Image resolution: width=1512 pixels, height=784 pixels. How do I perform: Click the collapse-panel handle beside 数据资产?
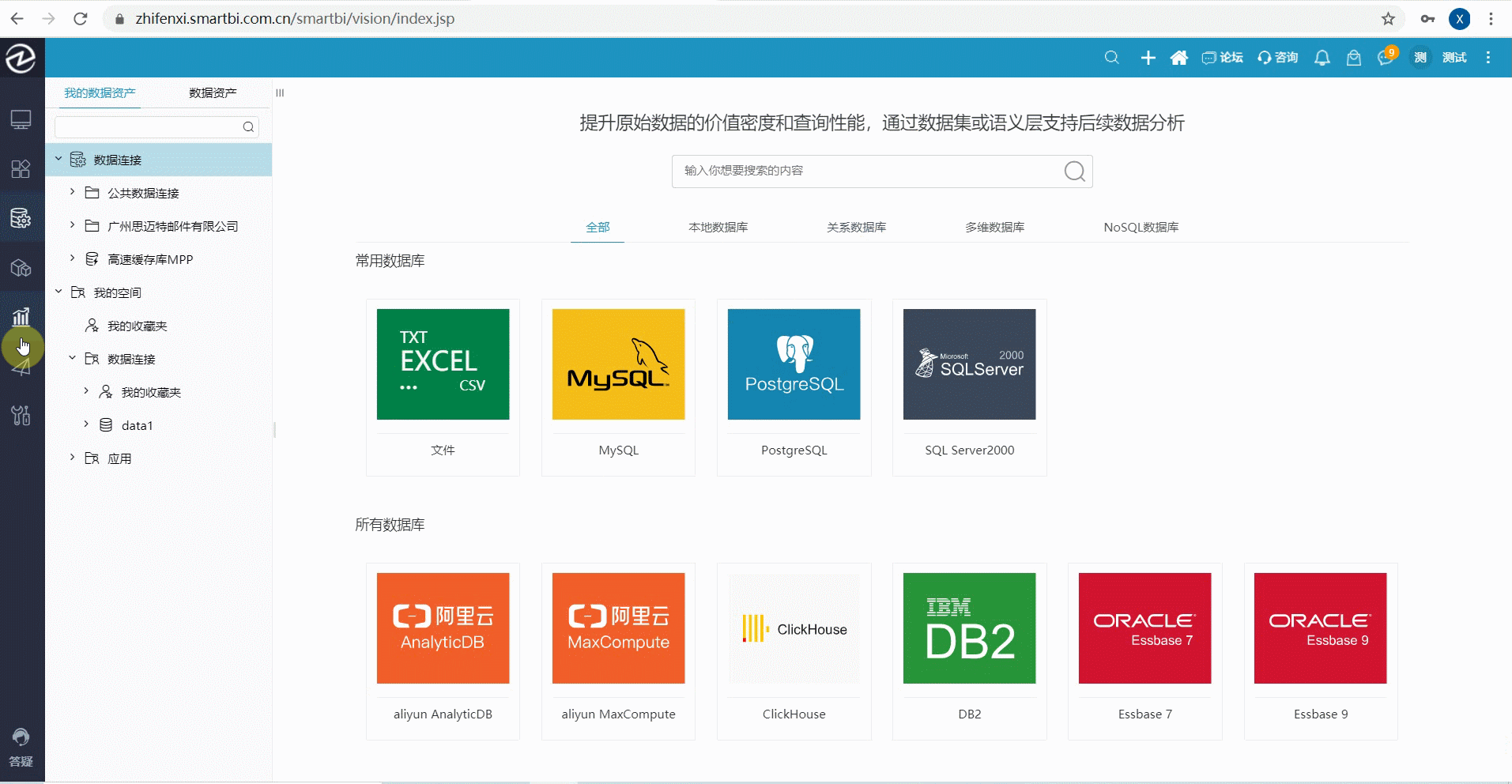click(x=280, y=93)
